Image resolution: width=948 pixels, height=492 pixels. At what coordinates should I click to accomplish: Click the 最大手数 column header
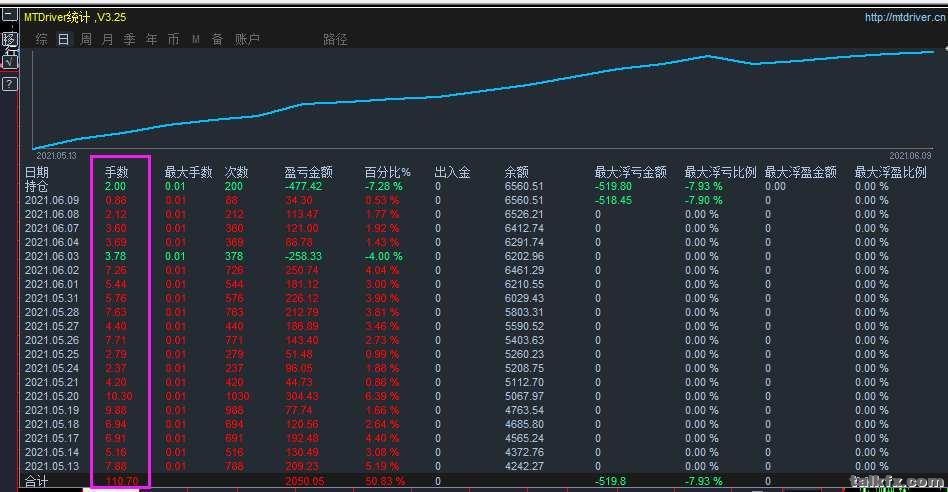coord(189,172)
